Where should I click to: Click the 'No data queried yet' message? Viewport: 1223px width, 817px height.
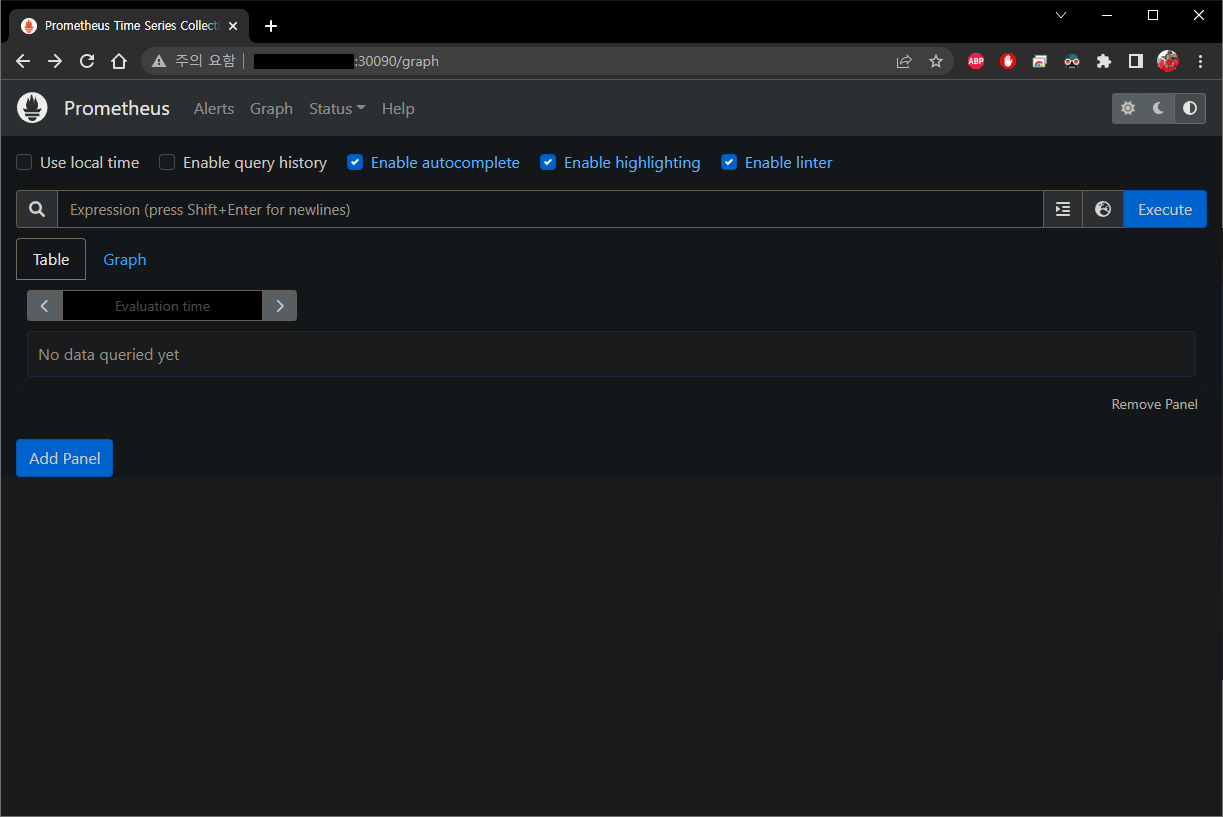[109, 354]
